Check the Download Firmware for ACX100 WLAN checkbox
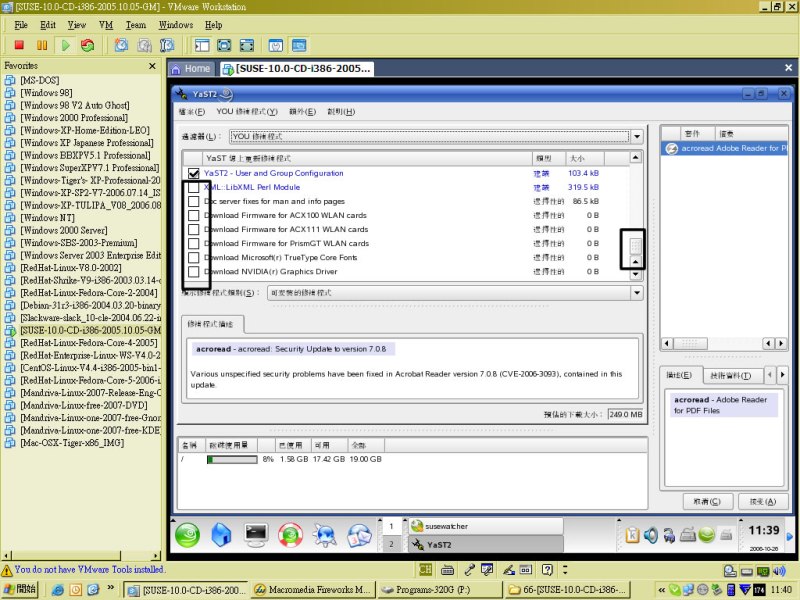Viewport: 800px width, 600px height. [x=193, y=215]
